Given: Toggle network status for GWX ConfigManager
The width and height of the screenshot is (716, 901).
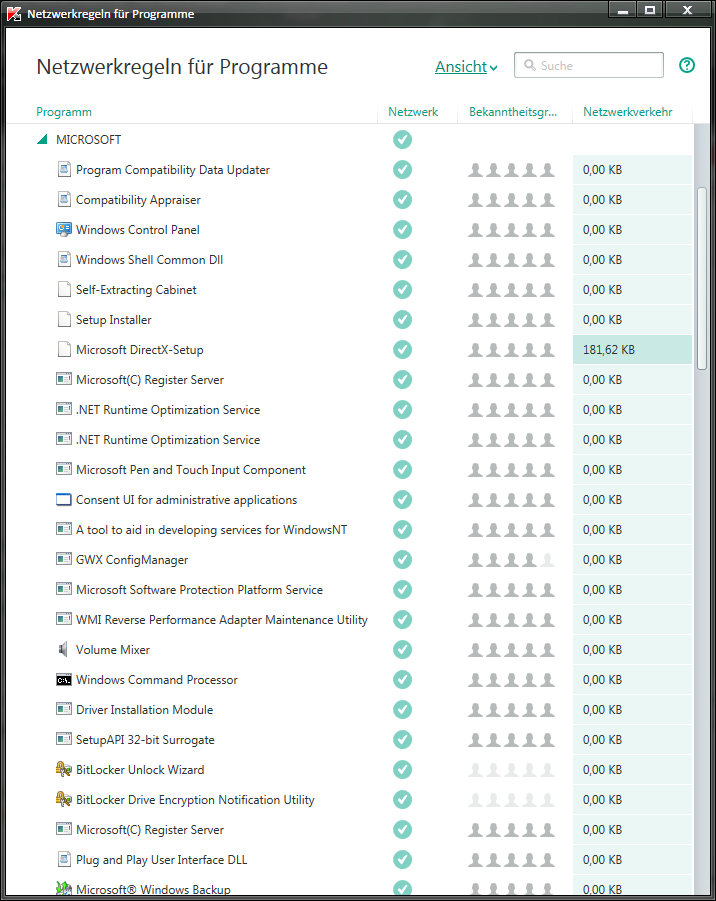Looking at the screenshot, I should coord(402,559).
